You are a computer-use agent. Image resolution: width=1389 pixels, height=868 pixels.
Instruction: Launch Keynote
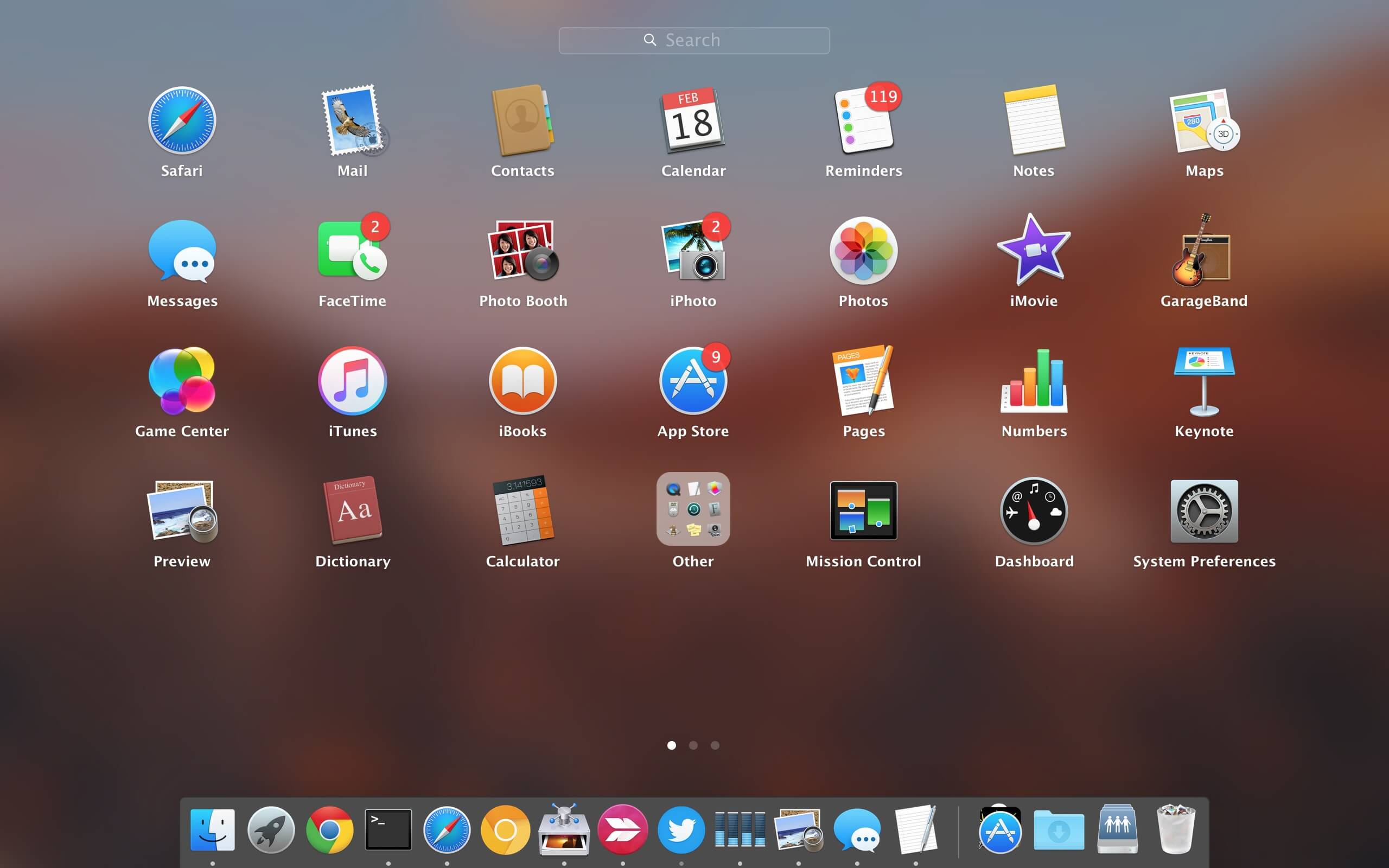[x=1203, y=382]
